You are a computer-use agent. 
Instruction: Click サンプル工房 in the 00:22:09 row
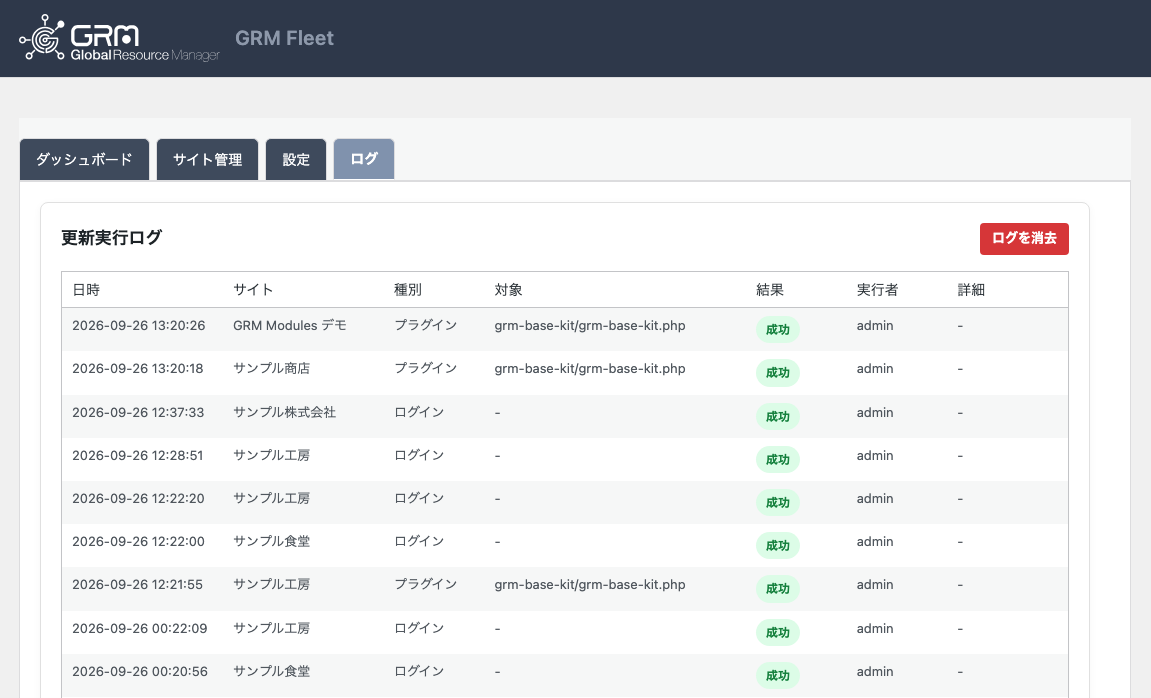(x=272, y=628)
